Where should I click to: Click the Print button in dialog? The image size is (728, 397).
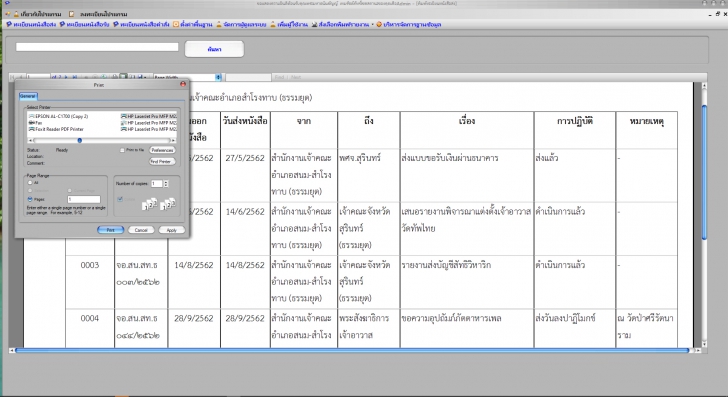[x=110, y=230]
